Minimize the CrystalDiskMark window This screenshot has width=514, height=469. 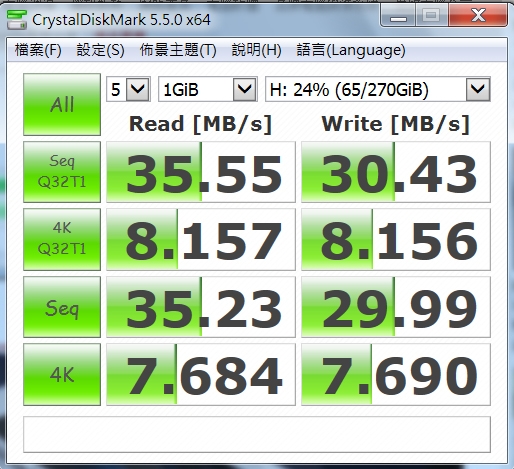(x=398, y=15)
